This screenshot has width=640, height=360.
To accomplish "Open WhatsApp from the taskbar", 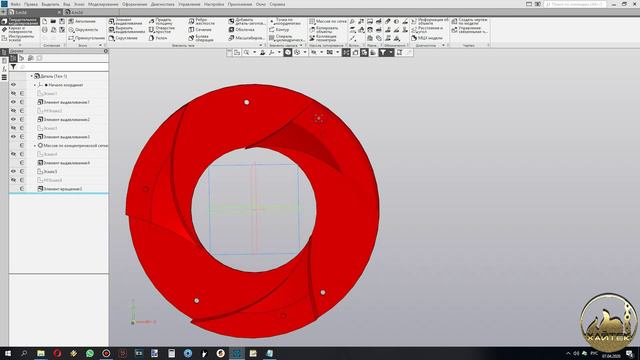I will click(90, 353).
